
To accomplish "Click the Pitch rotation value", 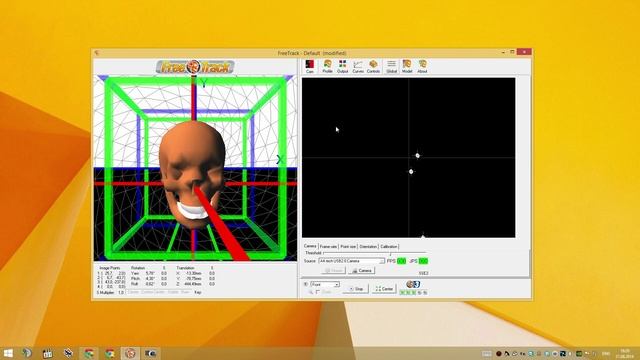I will point(150,278).
